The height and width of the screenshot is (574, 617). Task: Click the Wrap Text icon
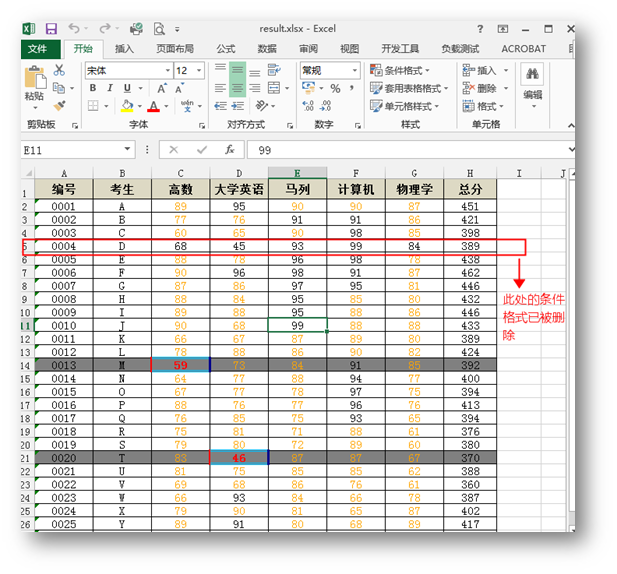click(x=274, y=70)
